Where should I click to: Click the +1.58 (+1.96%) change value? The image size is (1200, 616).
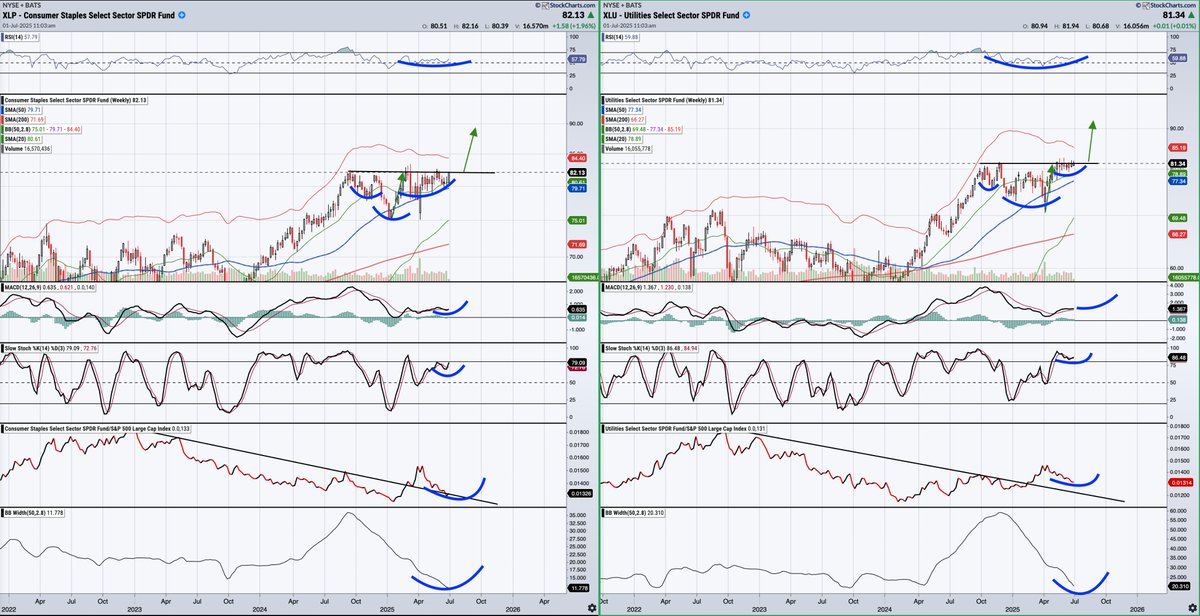pyautogui.click(x=572, y=25)
